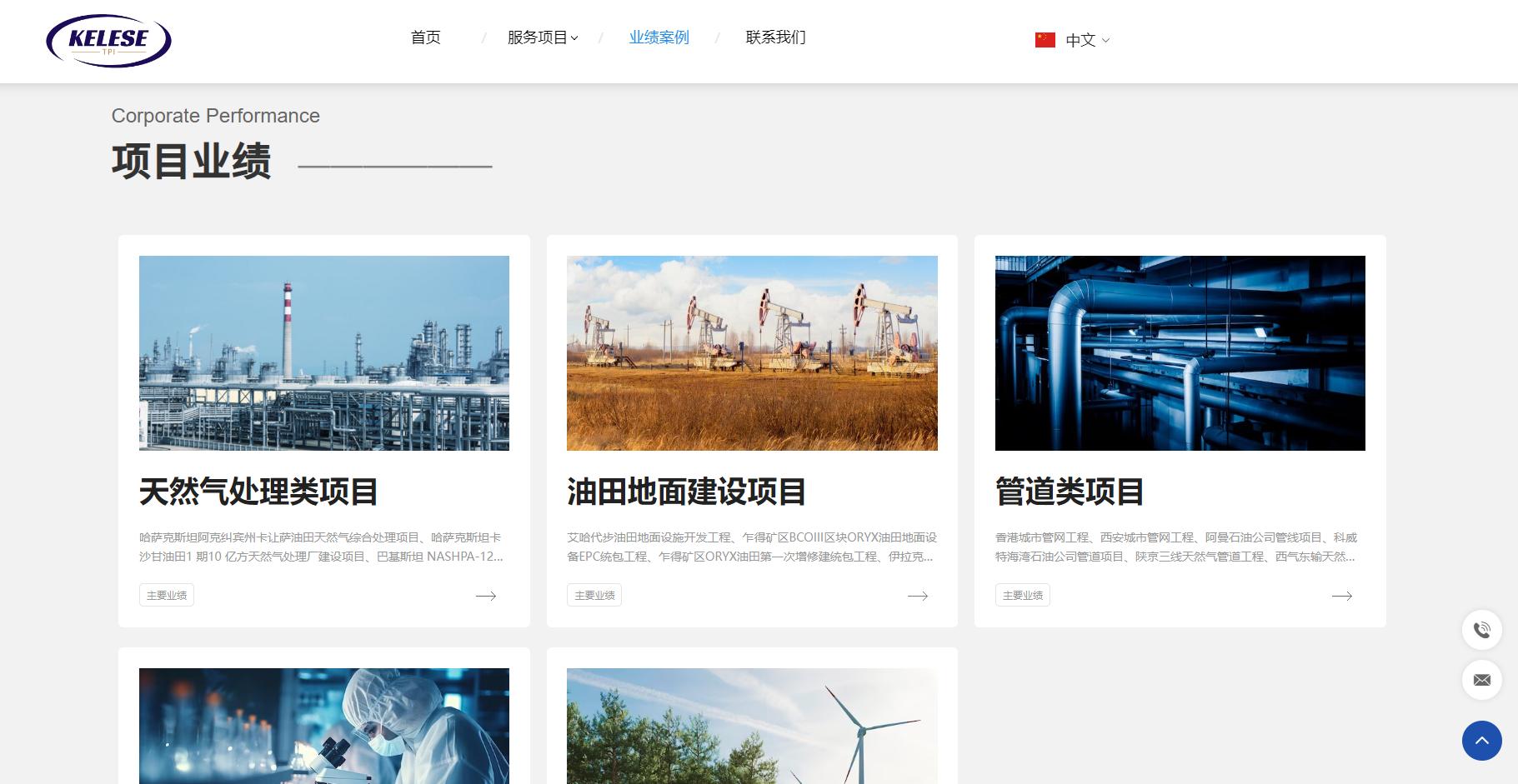This screenshot has width=1518, height=784.
Task: Click the floating phone contact icon
Action: point(1482,630)
